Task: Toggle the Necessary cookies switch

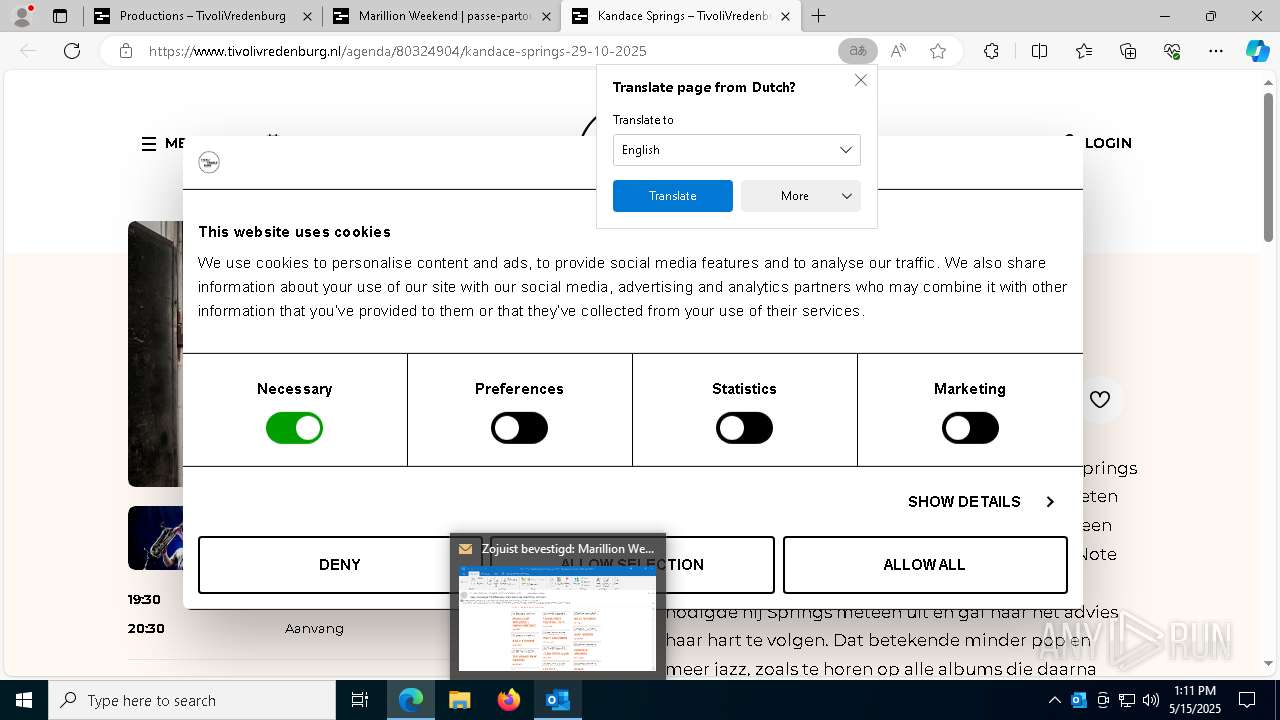Action: [294, 428]
